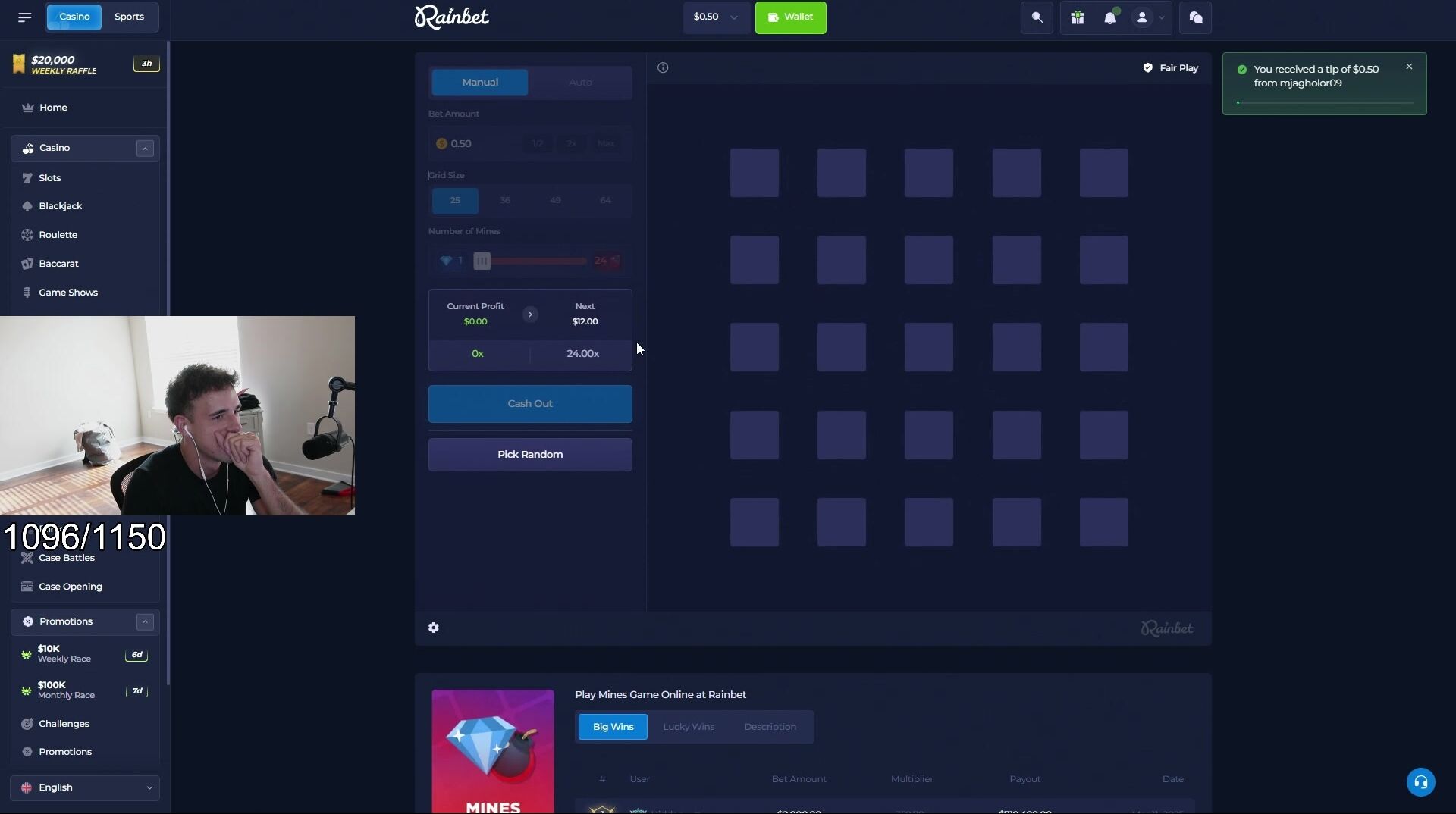Click the bottom Promotions icon

click(x=27, y=752)
